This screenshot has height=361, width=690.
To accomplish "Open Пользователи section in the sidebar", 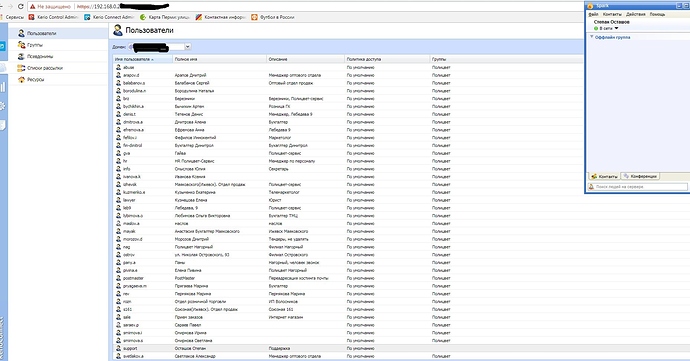I will click(41, 33).
